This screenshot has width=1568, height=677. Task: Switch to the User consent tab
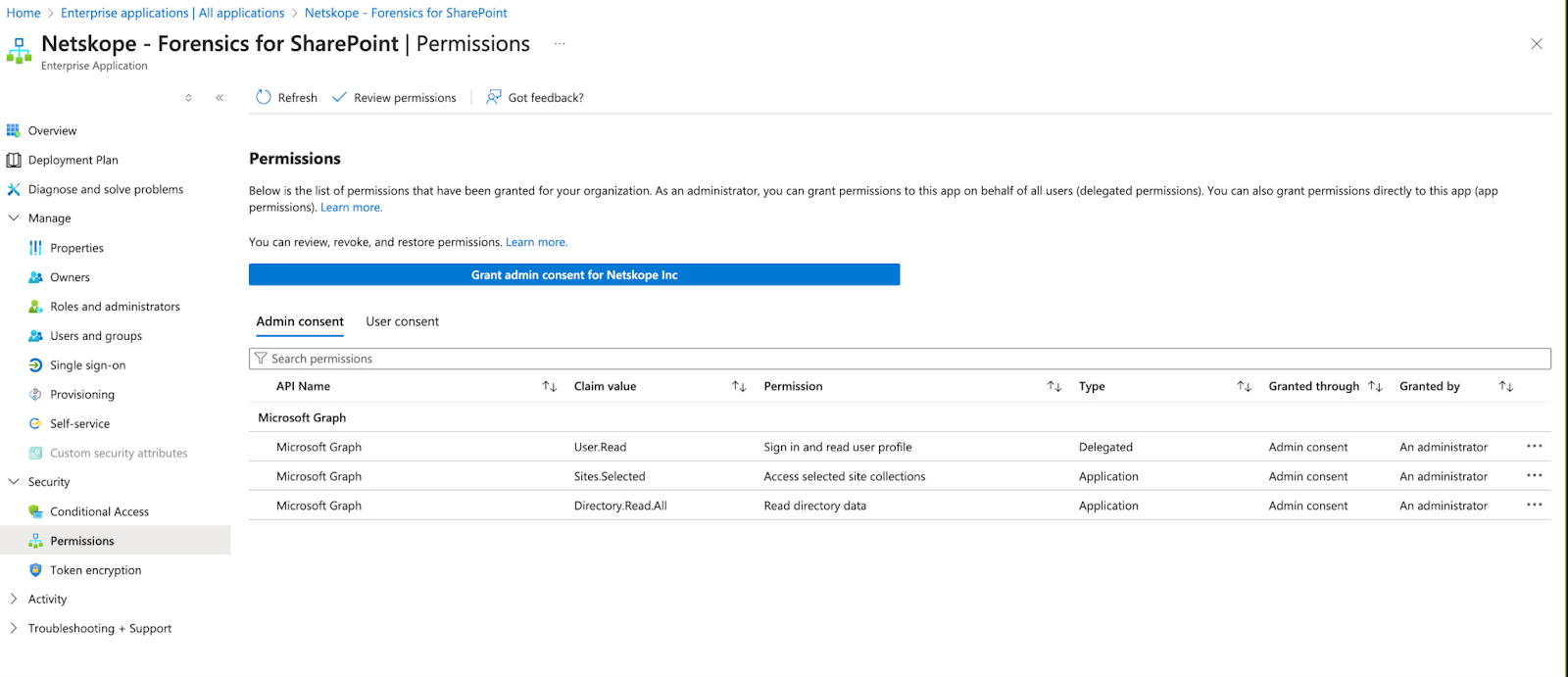pyautogui.click(x=402, y=321)
